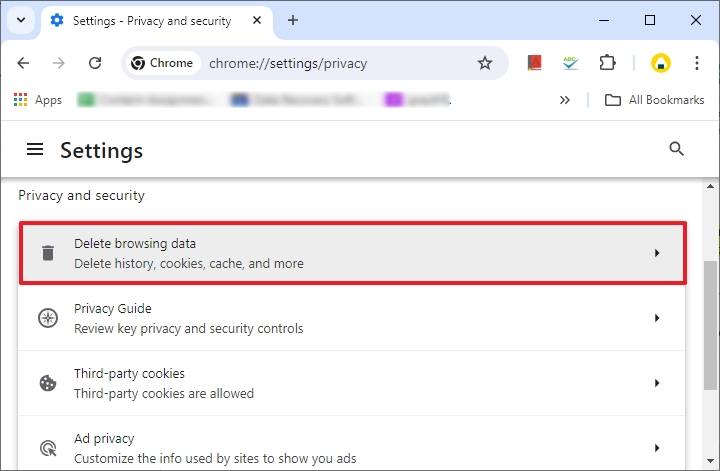Image resolution: width=720 pixels, height=471 pixels.
Task: Search settings with the magnifier icon
Action: [676, 149]
